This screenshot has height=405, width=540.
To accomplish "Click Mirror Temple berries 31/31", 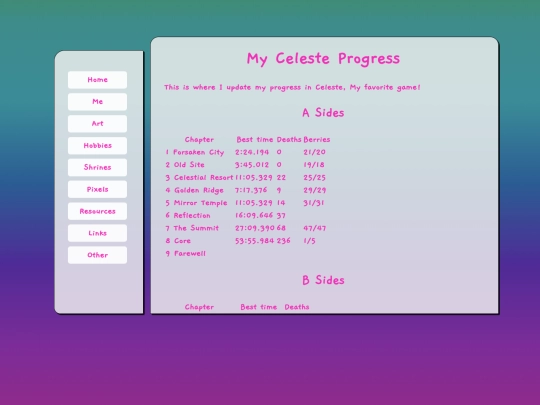I will pos(314,203).
